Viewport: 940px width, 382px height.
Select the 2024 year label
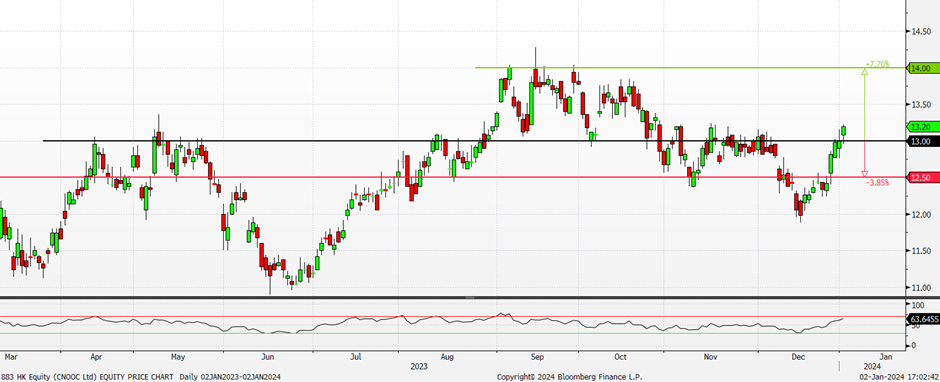[x=872, y=365]
